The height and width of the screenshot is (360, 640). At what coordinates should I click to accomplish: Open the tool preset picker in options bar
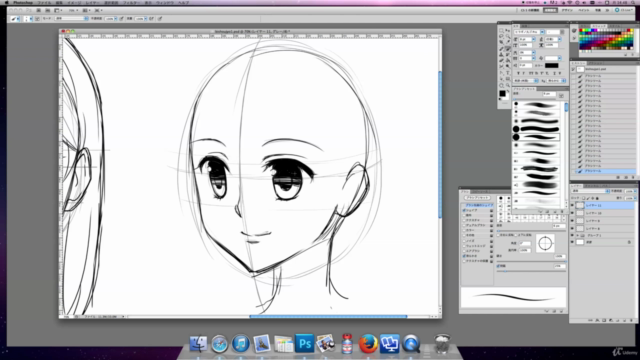coord(15,18)
